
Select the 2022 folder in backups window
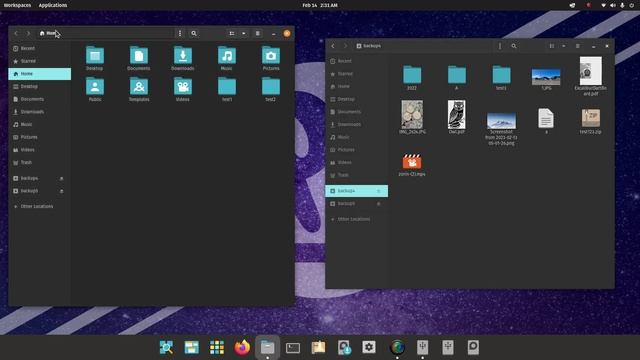pyautogui.click(x=412, y=75)
